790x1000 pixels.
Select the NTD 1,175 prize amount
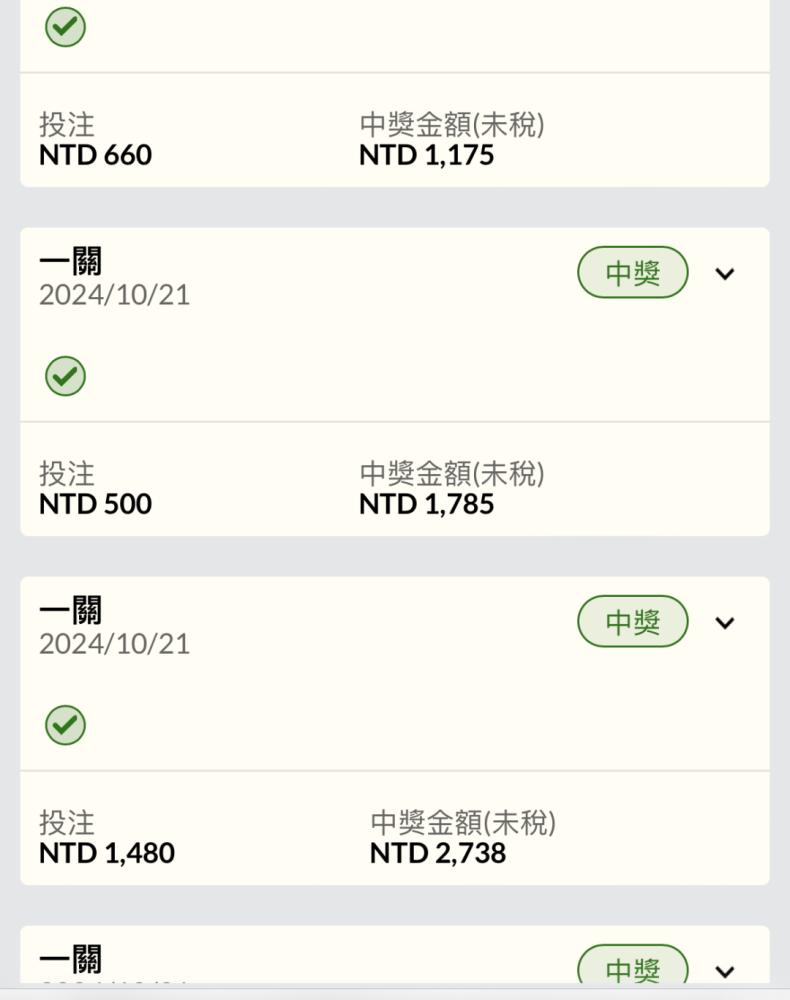click(x=427, y=155)
